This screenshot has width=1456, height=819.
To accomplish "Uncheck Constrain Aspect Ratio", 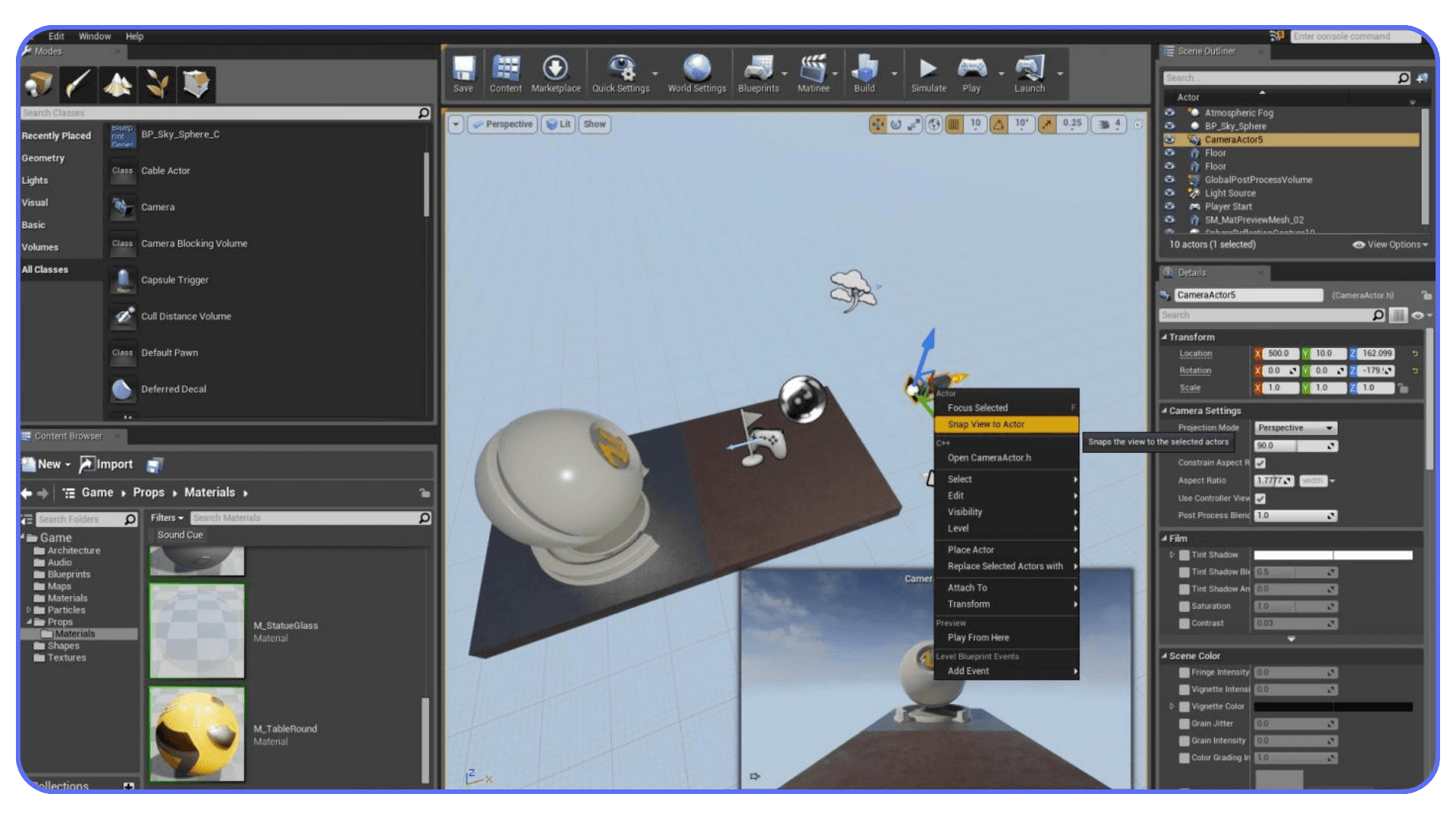I will click(1260, 463).
